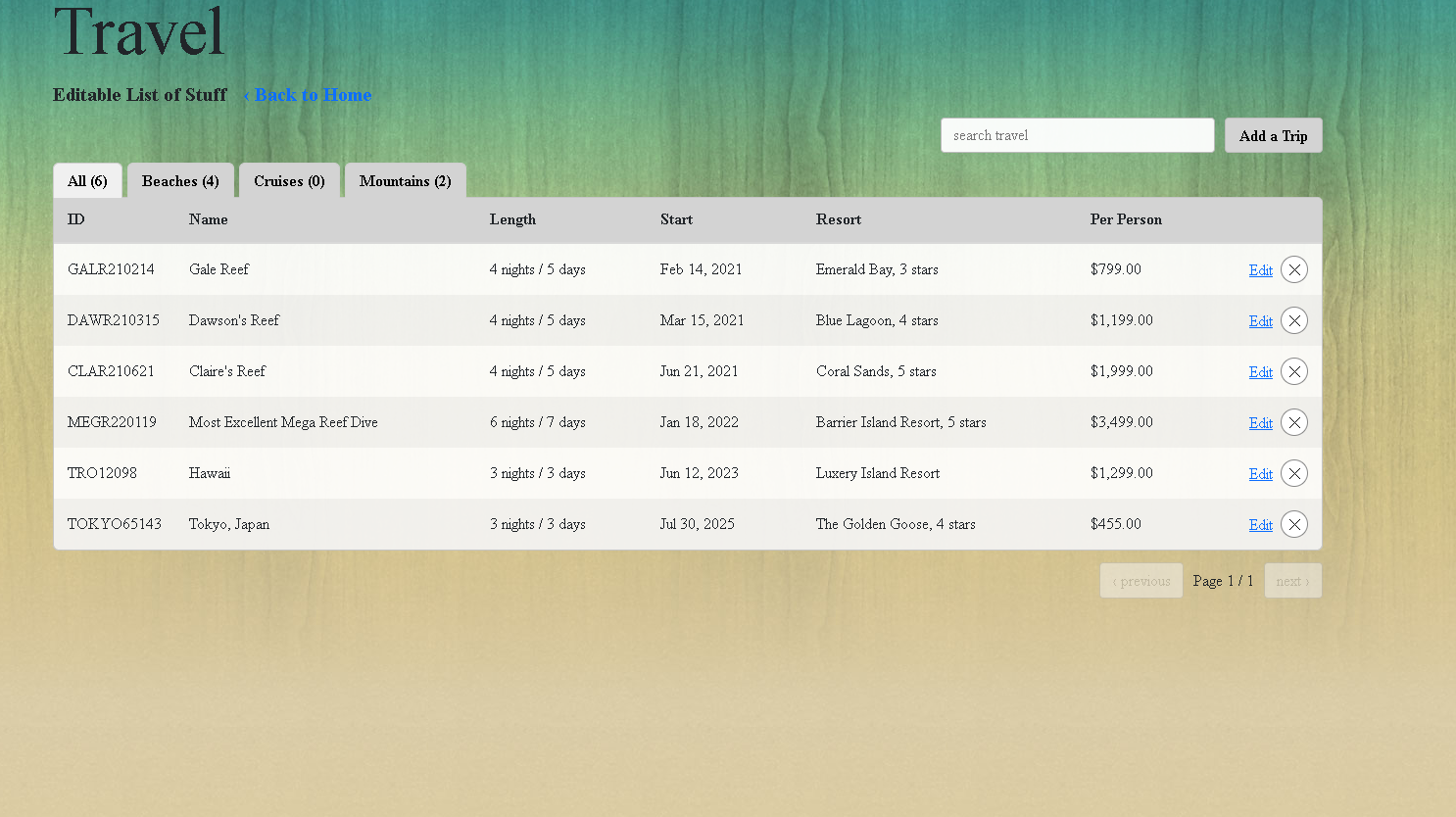
Task: Remove the Claire's Reef trip
Action: click(1294, 371)
